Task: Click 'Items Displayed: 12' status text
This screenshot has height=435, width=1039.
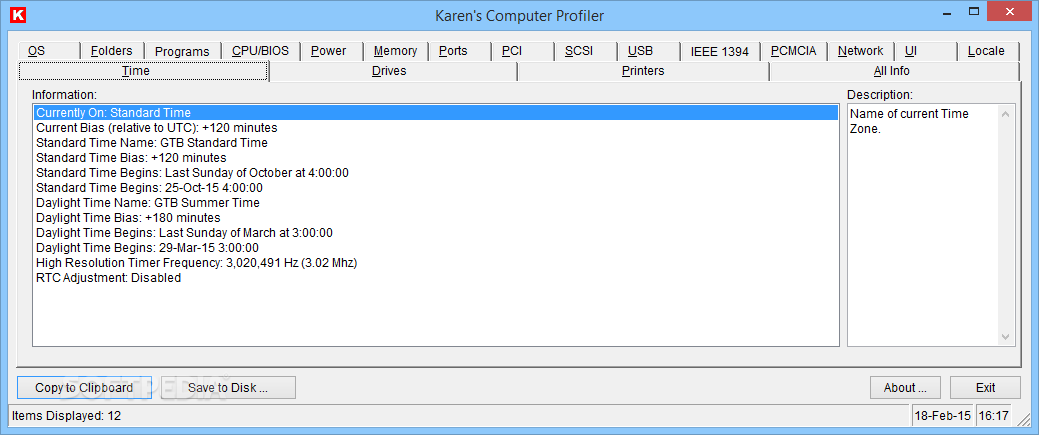Action: (66, 416)
